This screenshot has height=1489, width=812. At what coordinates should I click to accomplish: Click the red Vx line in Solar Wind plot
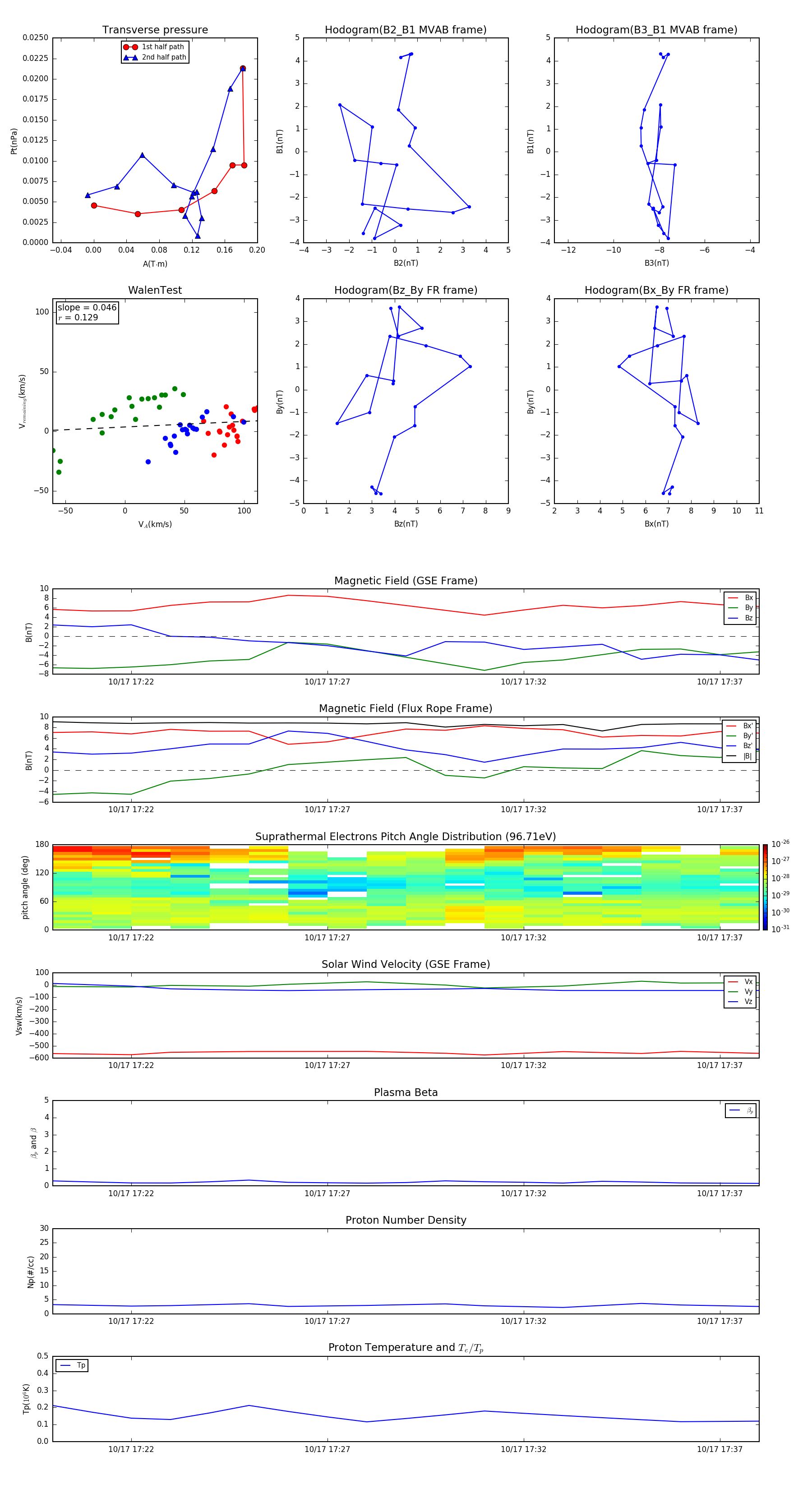[406, 1052]
